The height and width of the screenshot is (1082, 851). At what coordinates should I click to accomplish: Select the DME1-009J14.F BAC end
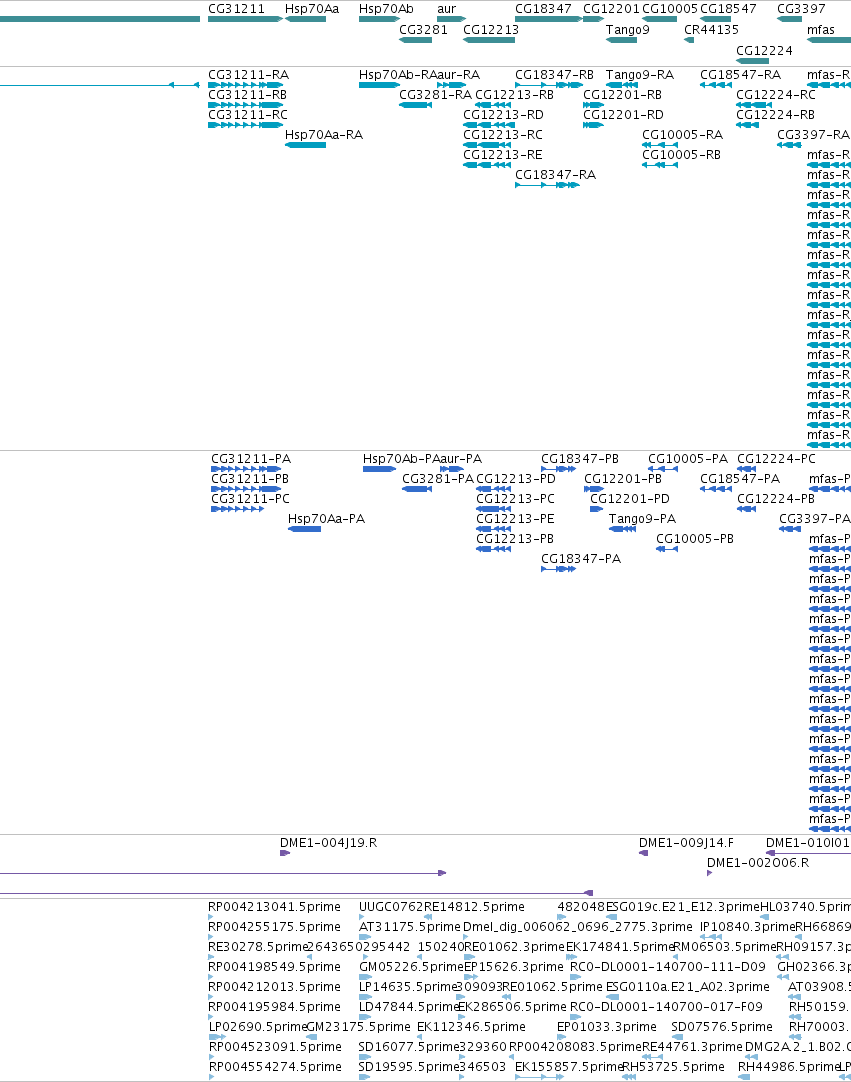click(x=643, y=854)
